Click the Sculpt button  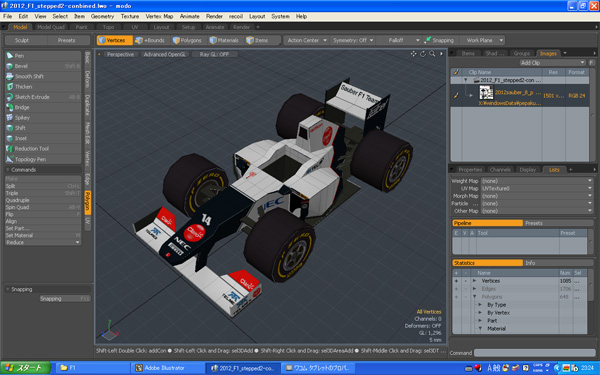(22, 40)
